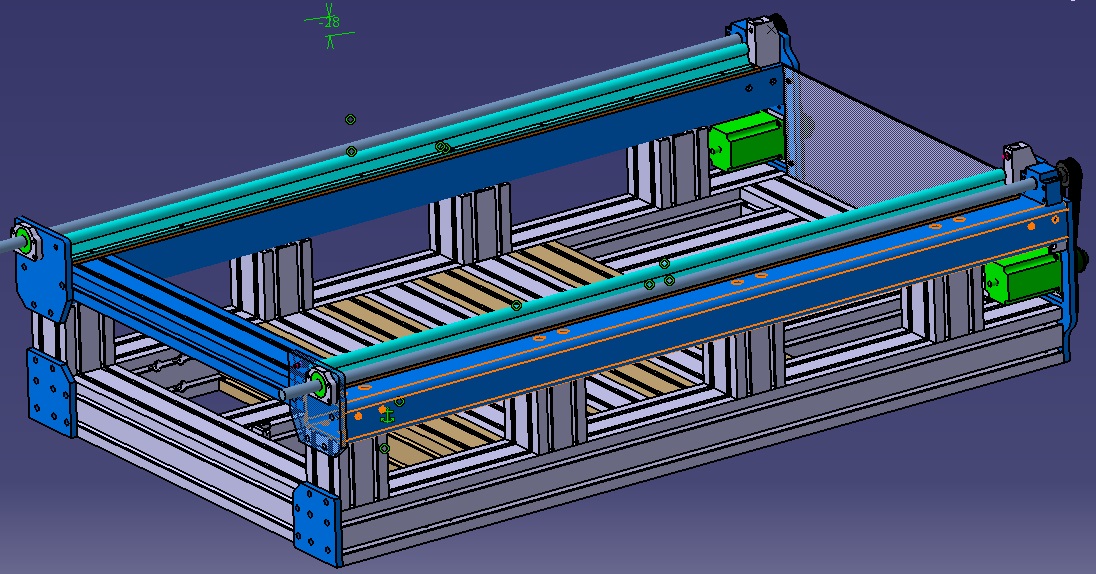Click the orange point at side plate's right end

[1031, 227]
